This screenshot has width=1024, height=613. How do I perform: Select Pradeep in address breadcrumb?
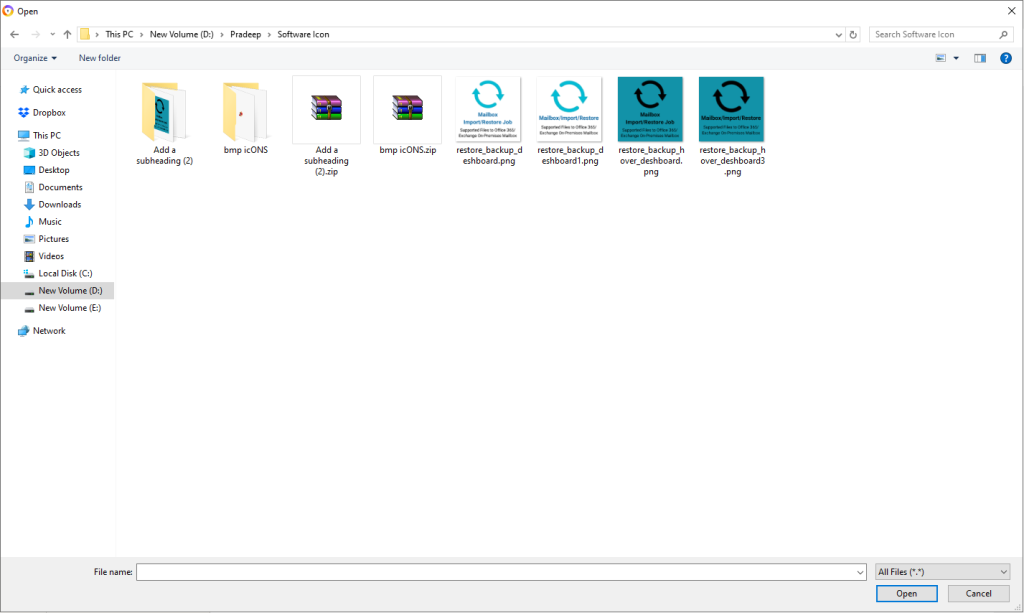[246, 35]
